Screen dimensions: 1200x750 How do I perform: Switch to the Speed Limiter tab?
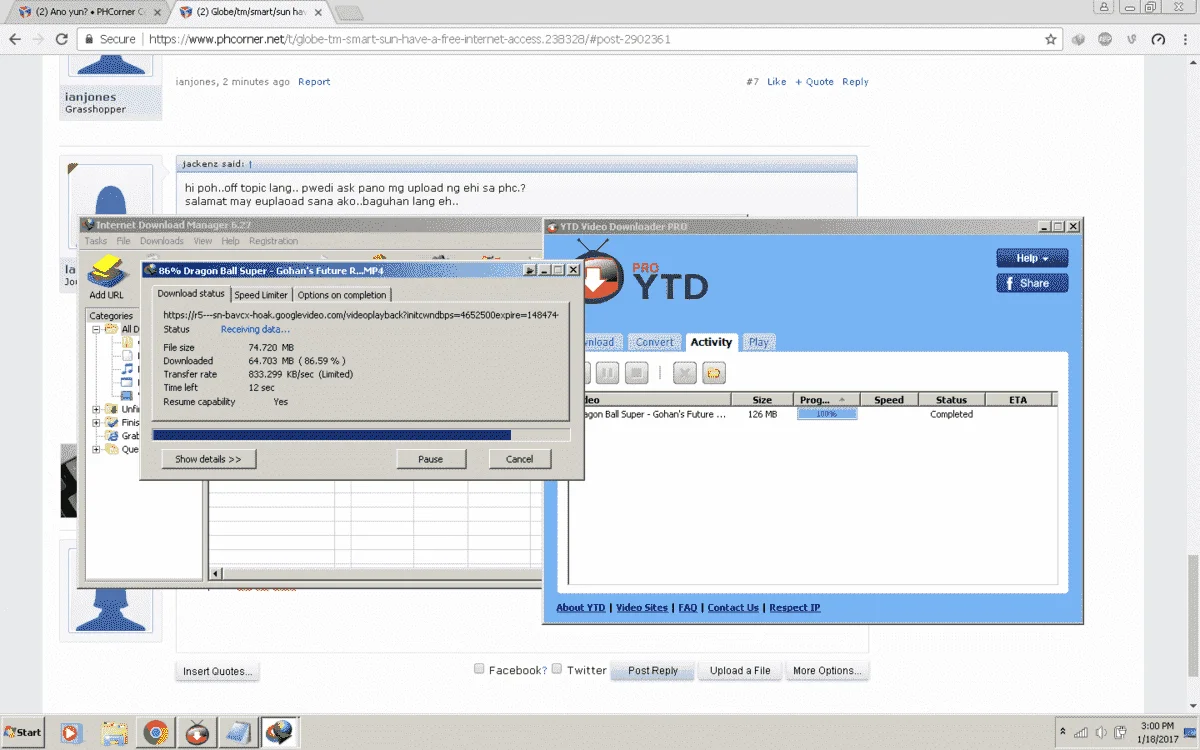[x=261, y=295]
